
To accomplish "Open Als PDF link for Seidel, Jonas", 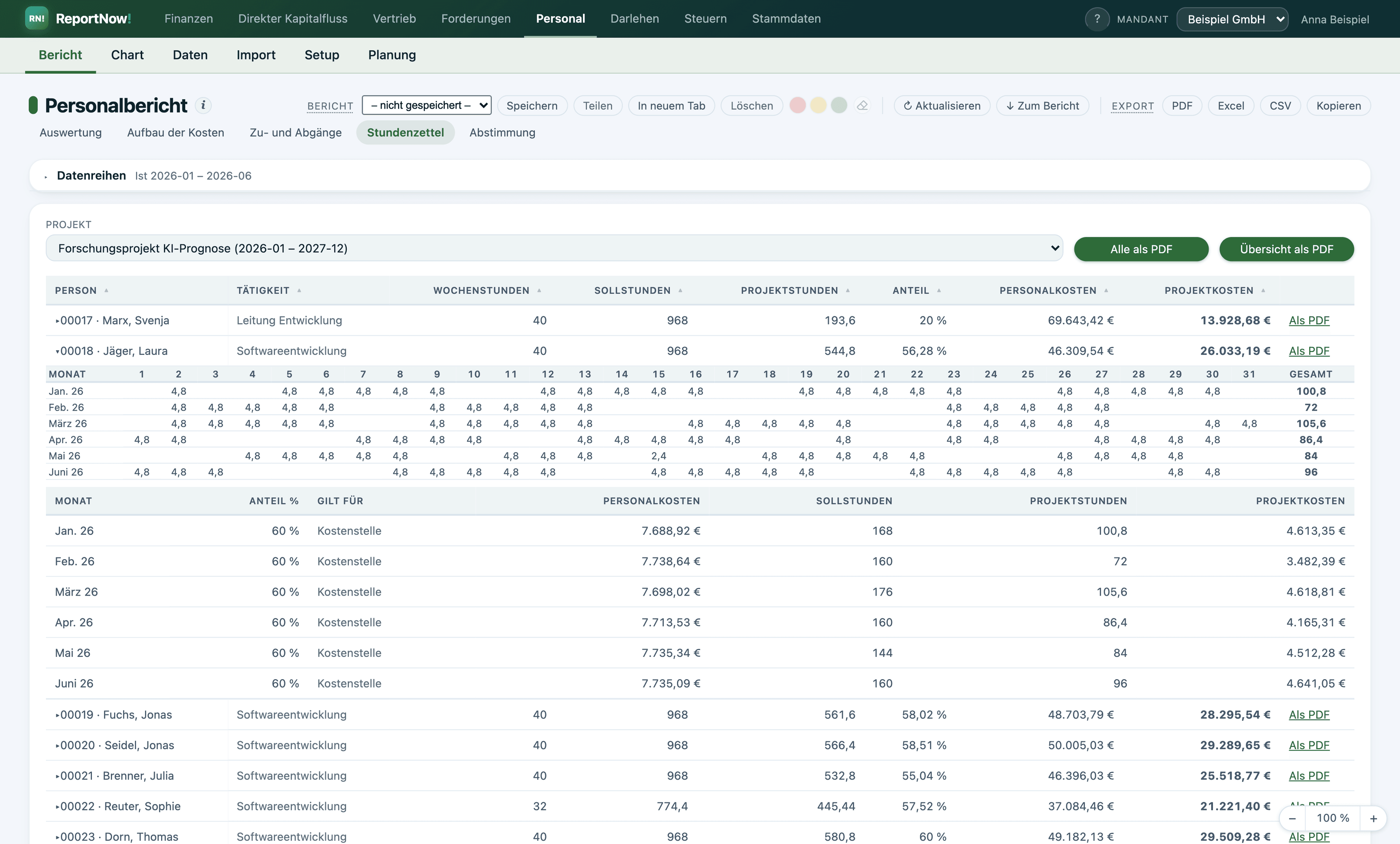I will click(1309, 745).
